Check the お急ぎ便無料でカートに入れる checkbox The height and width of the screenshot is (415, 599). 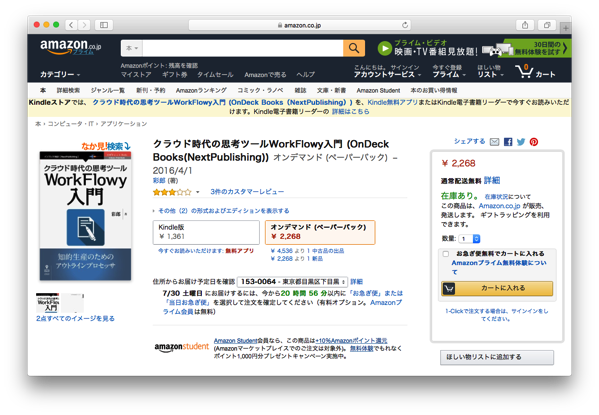pos(445,254)
